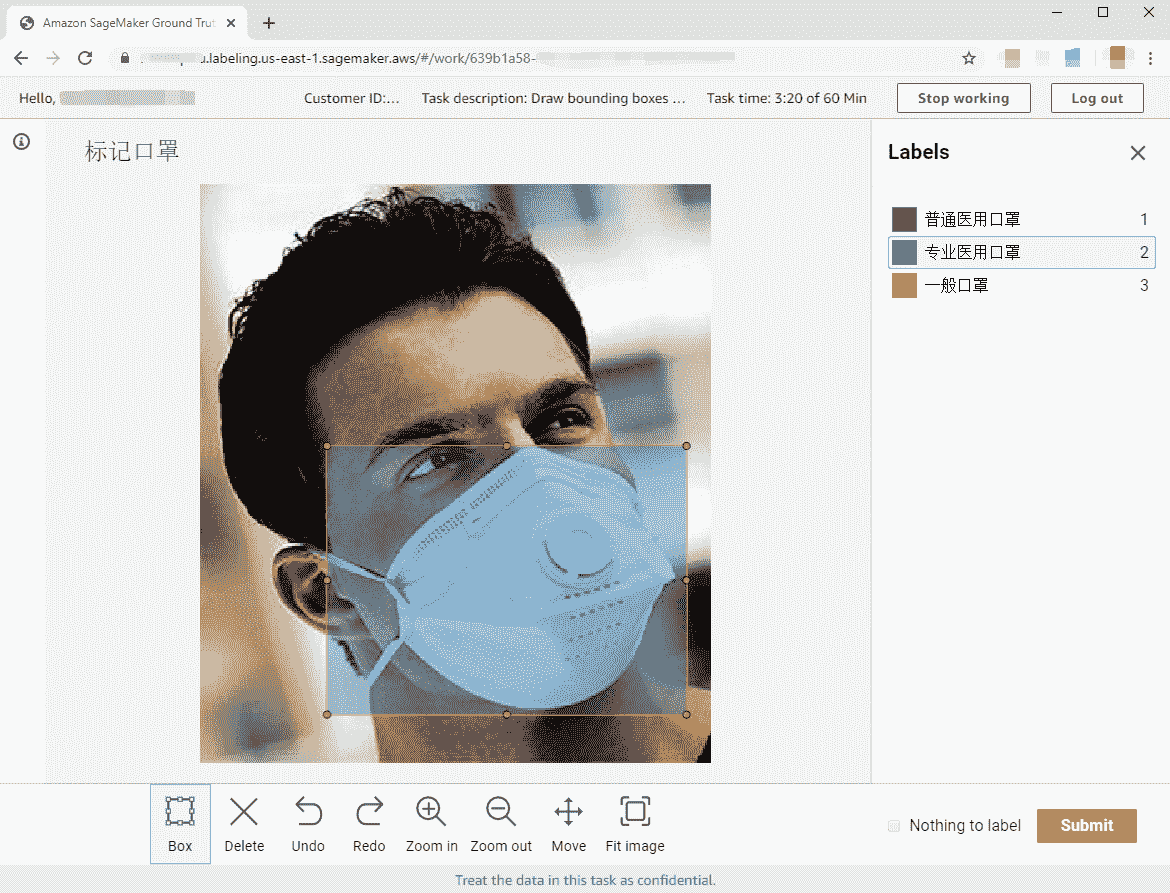Click the bounding box bottom-right handle
The height and width of the screenshot is (893, 1170).
point(686,715)
